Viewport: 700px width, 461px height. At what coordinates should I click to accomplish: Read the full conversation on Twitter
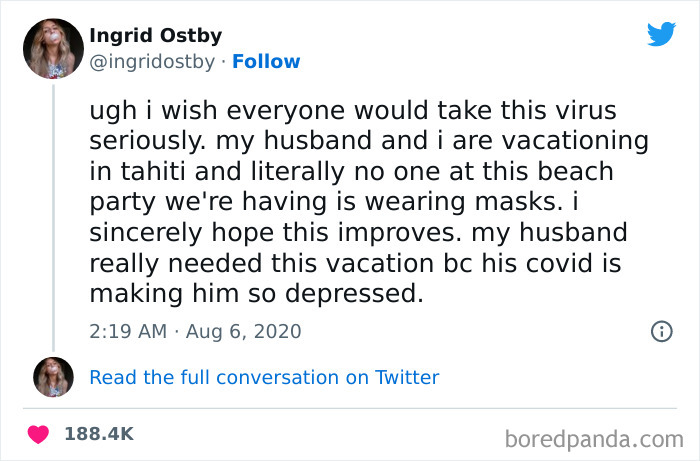tap(264, 377)
